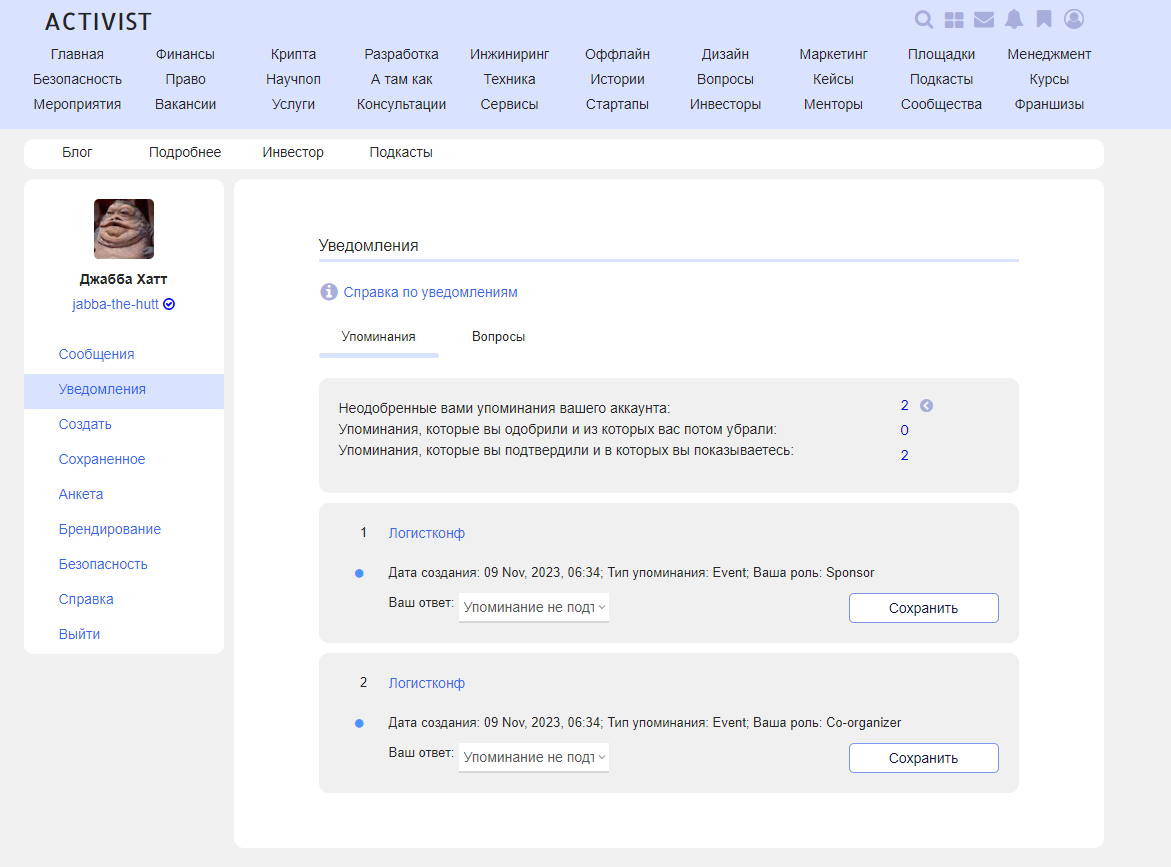
Task: Switch to the Вопросы notifications tab
Action: point(498,337)
